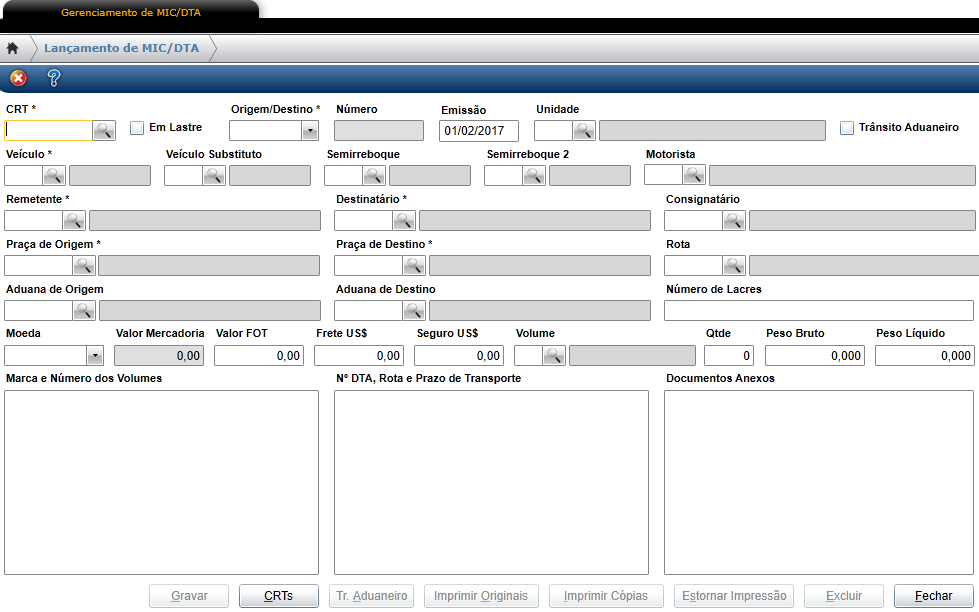Image resolution: width=979 pixels, height=612 pixels.
Task: Click the Seguro US$ field
Action: tap(459, 355)
